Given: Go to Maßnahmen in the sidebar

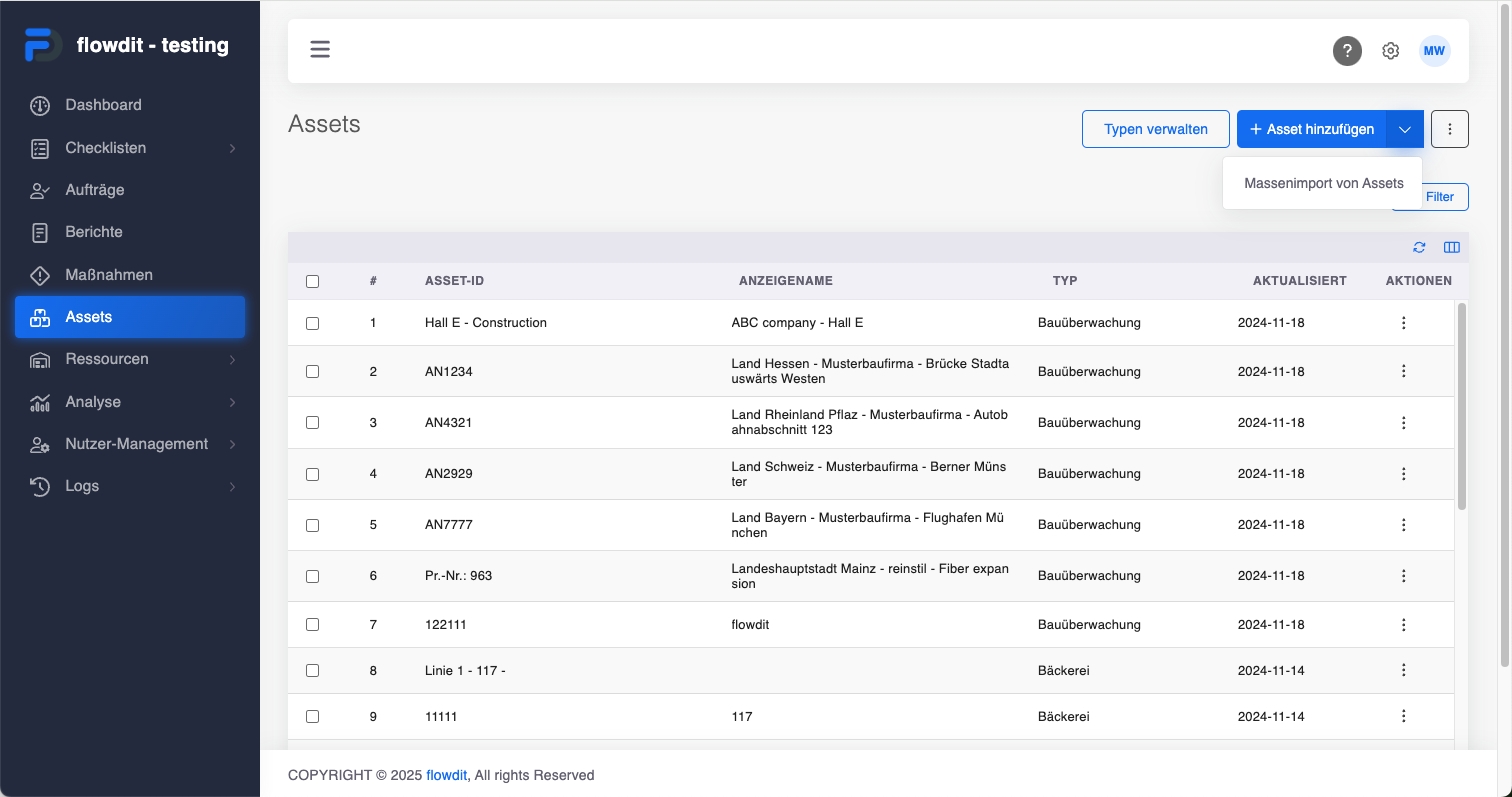Looking at the screenshot, I should click(109, 275).
